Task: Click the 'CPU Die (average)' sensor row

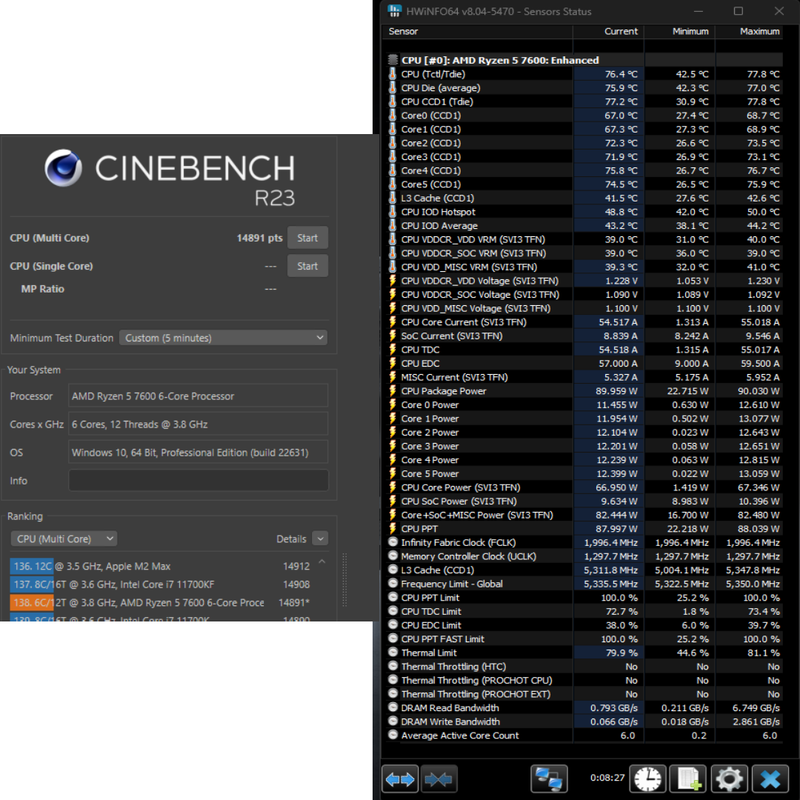Action: (585, 88)
